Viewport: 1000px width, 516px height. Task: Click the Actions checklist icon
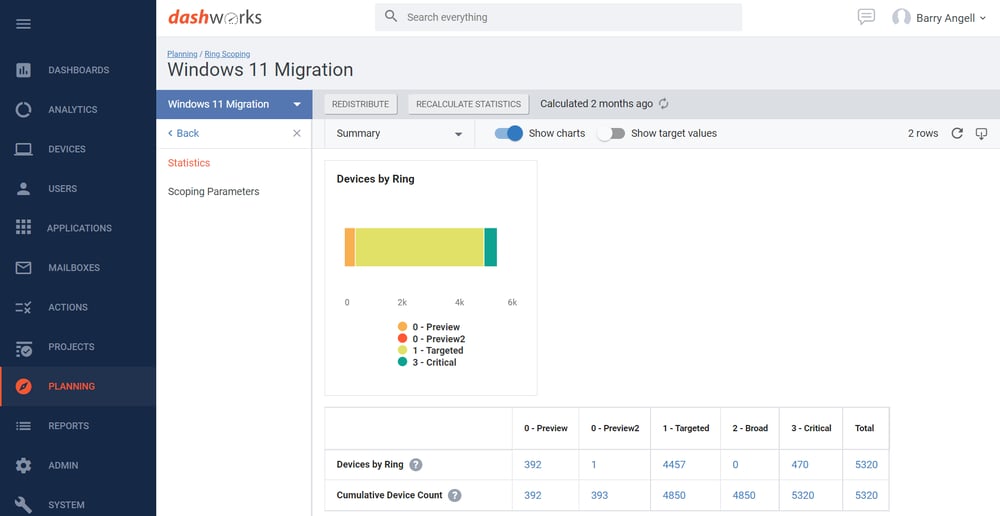(24, 307)
